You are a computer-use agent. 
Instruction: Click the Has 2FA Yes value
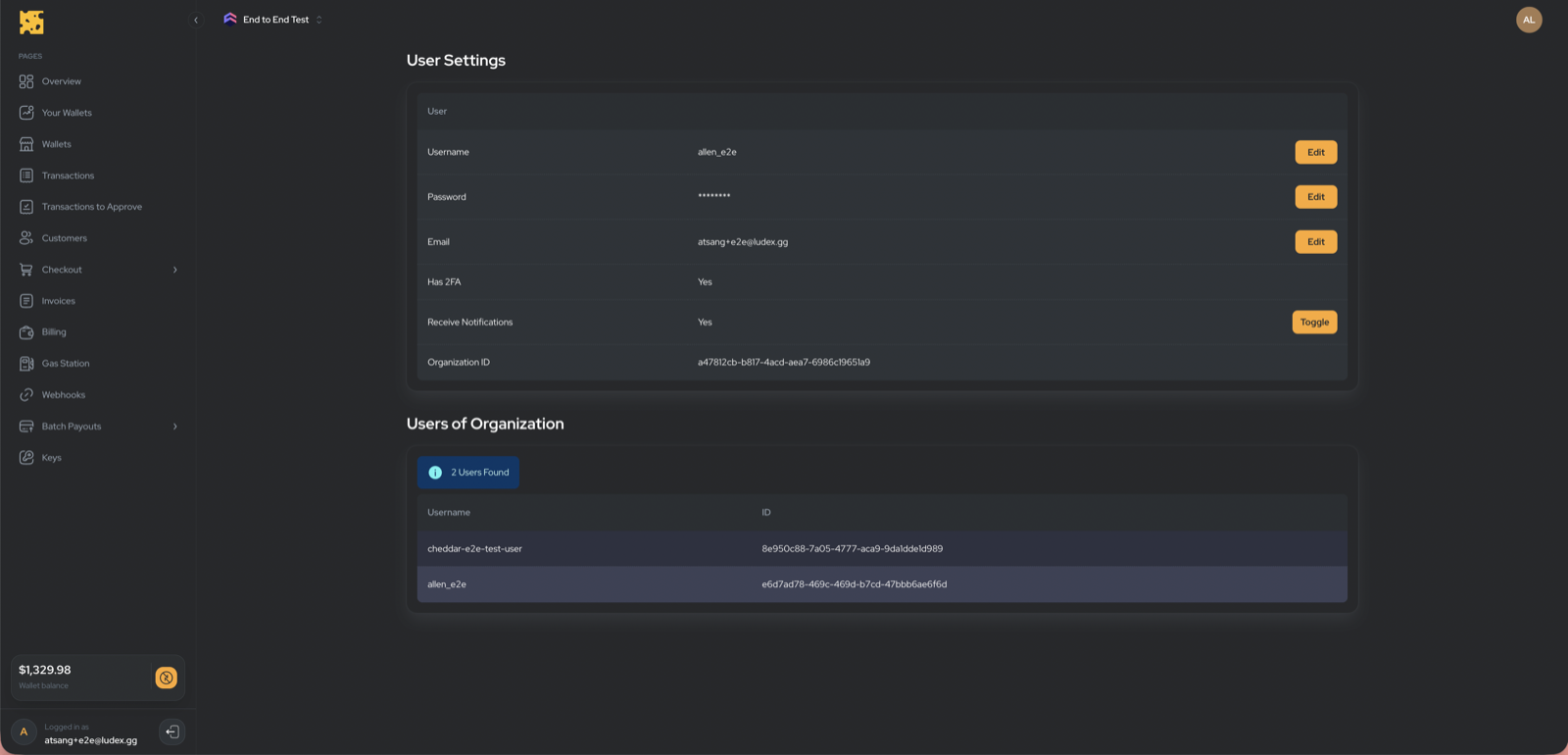(x=705, y=282)
